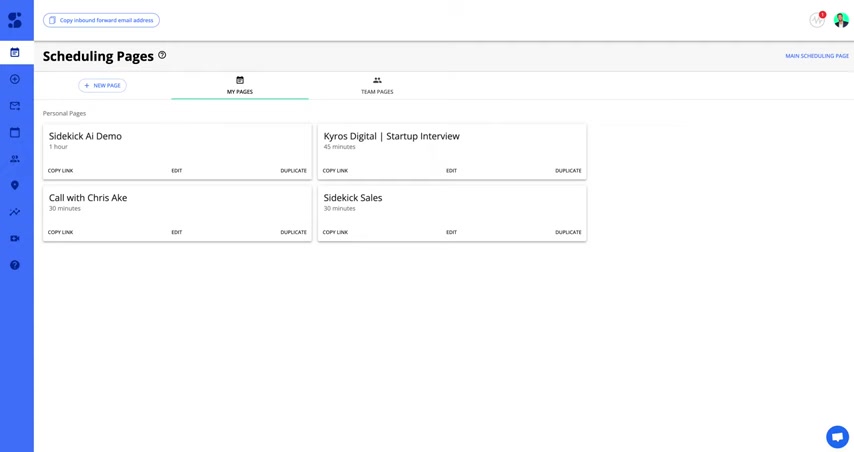The height and width of the screenshot is (452, 854).
Task: Click the help icon beside Scheduling Pages title
Action: click(162, 55)
